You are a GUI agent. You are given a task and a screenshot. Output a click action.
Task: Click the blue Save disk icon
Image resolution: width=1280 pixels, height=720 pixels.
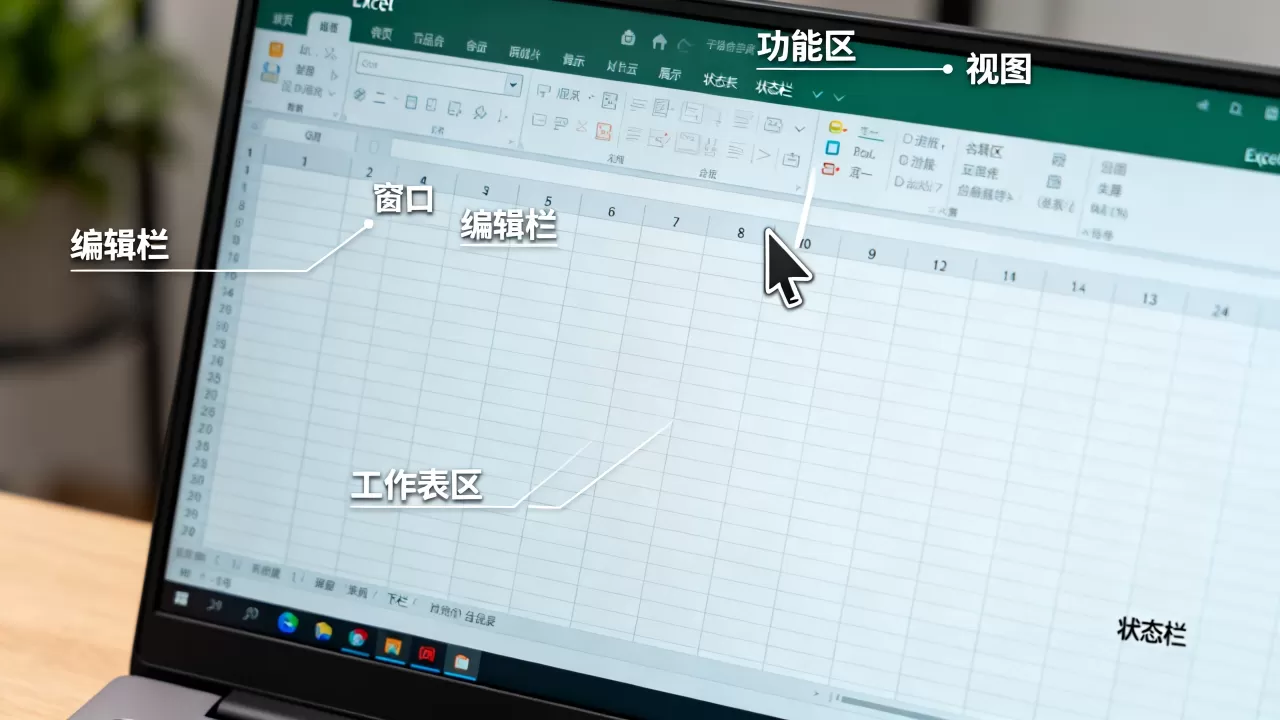pos(269,72)
